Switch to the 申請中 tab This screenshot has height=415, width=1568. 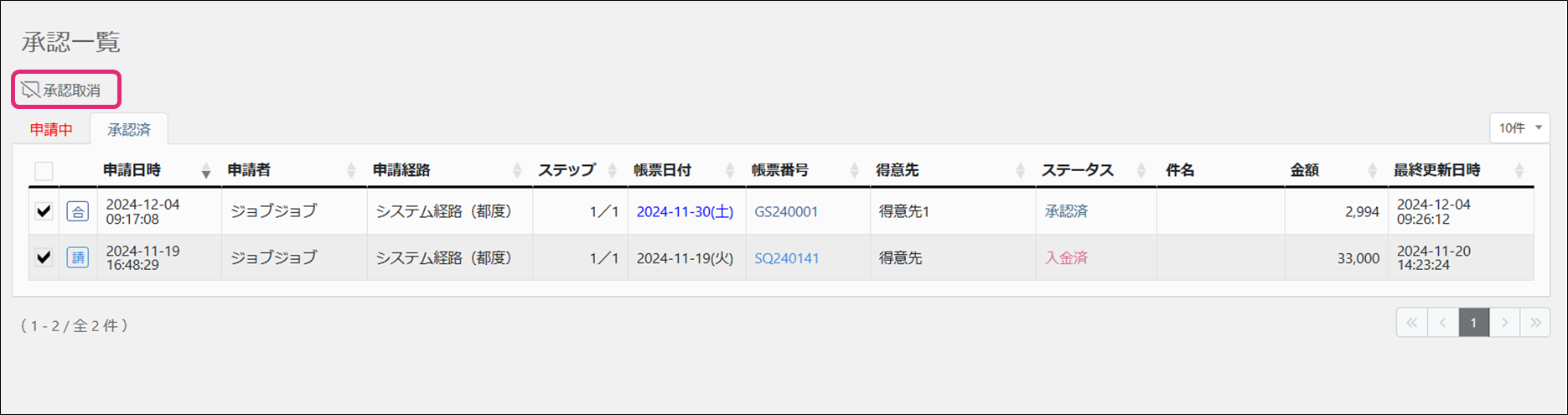[51, 130]
